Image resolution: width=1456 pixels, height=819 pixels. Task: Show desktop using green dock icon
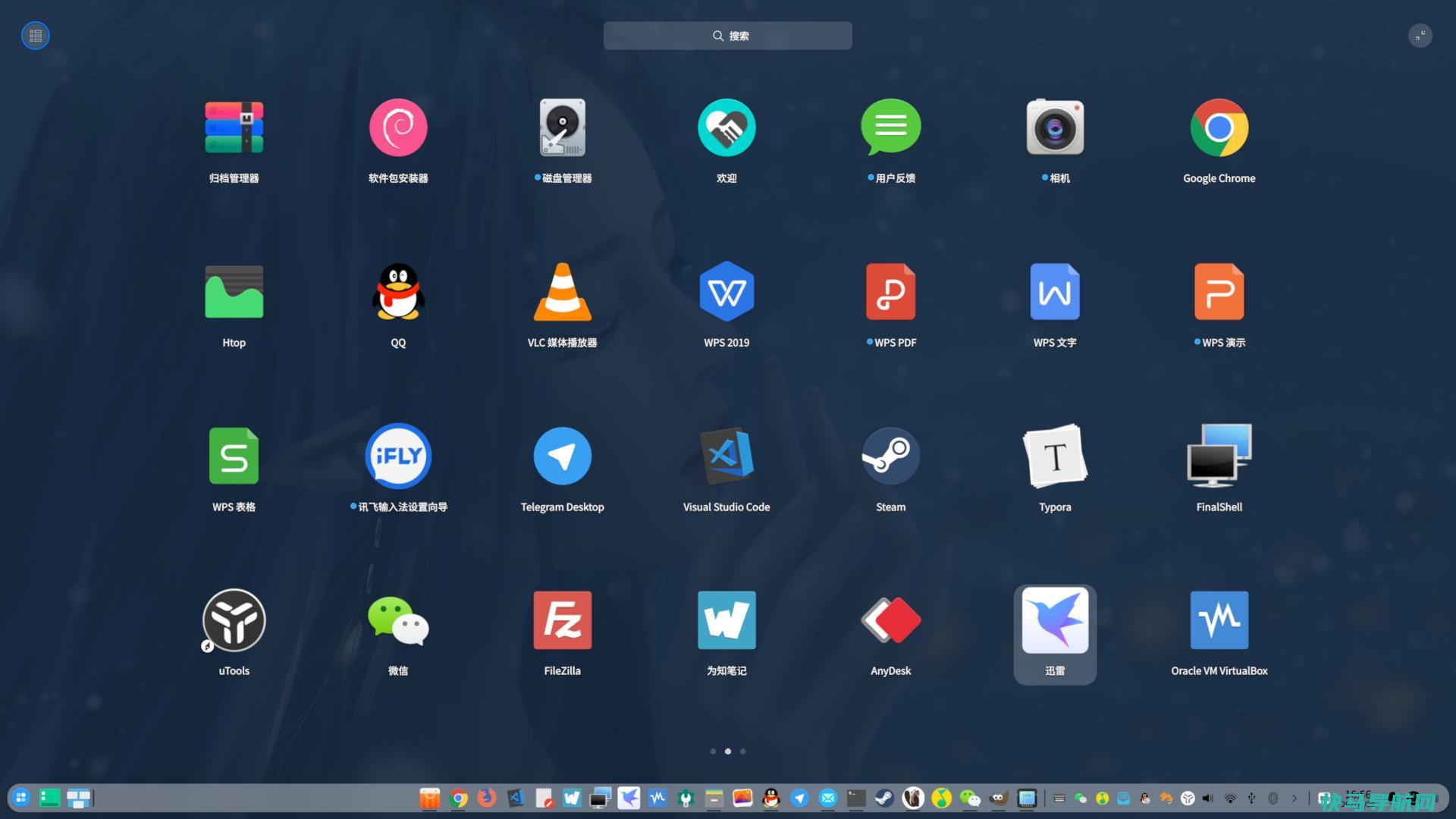click(50, 798)
